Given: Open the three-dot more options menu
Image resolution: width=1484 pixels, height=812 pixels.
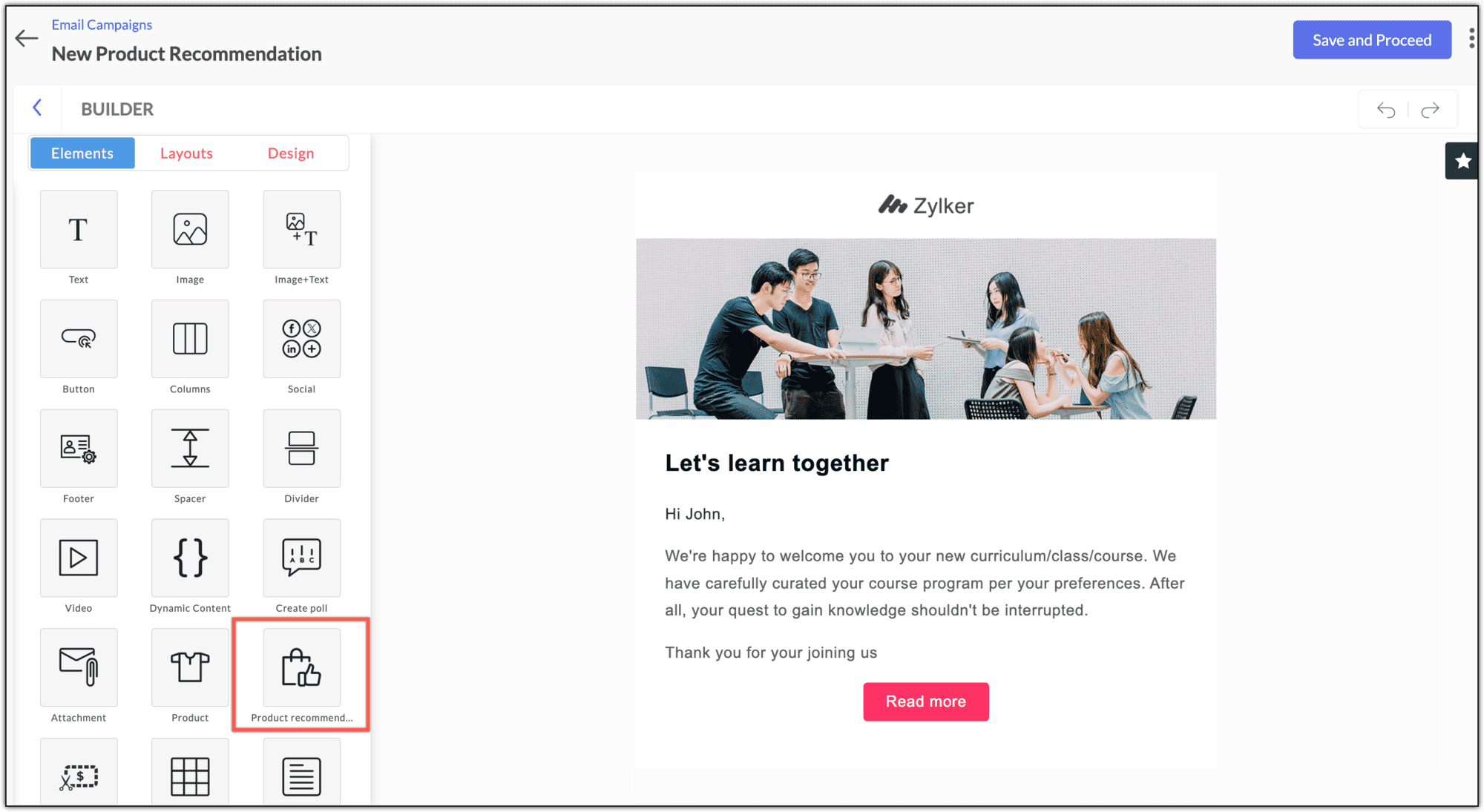Looking at the screenshot, I should pyautogui.click(x=1471, y=39).
